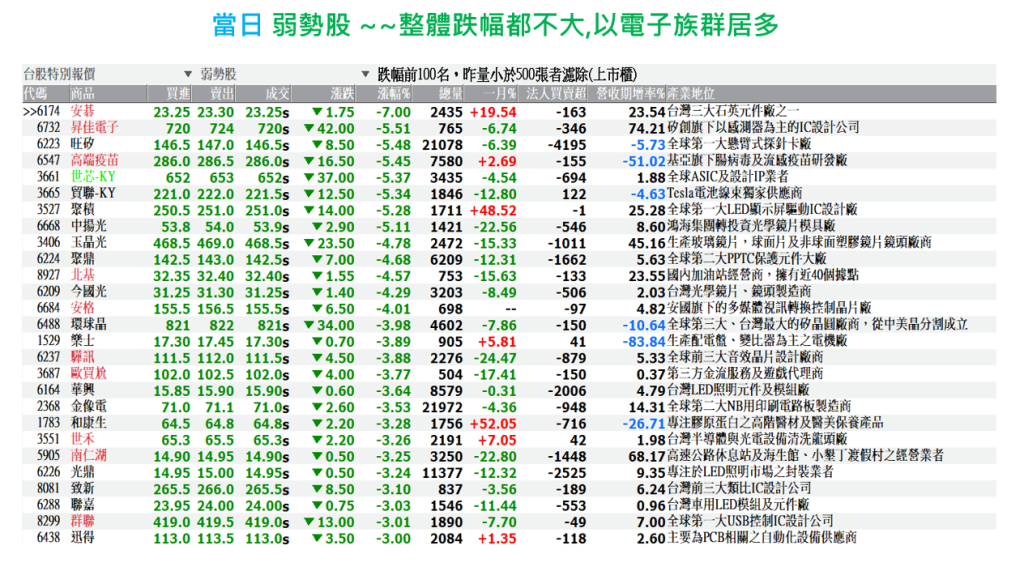
Task: Click the 法人買賣超 column header
Action: point(556,93)
